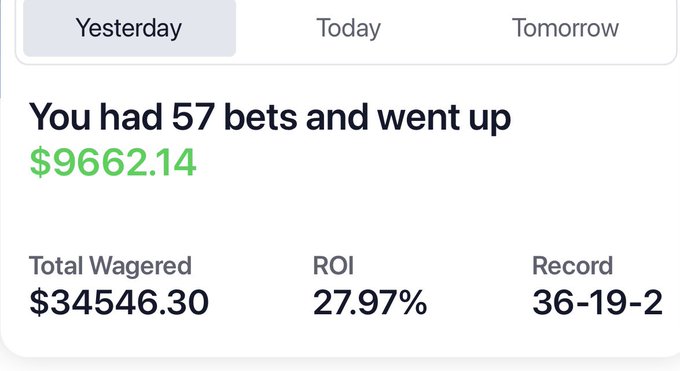Click the 36-19-2 record value

(598, 302)
